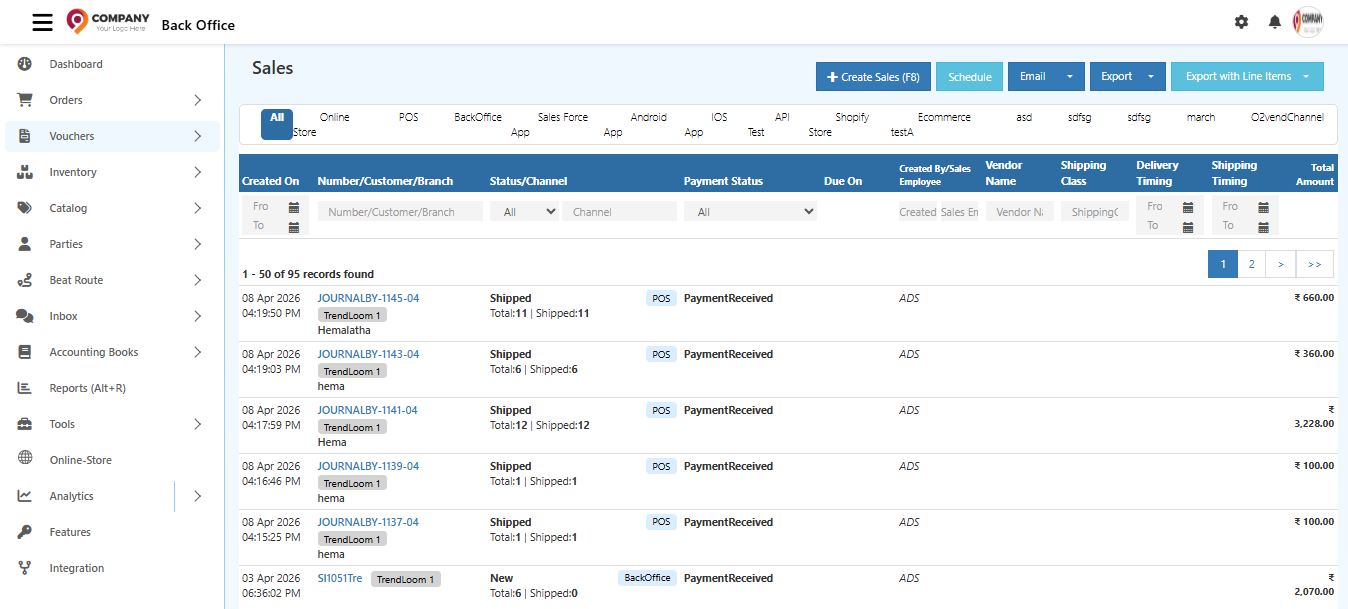Check notifications via the bell icon
This screenshot has height=609, width=1348.
coord(1274,21)
